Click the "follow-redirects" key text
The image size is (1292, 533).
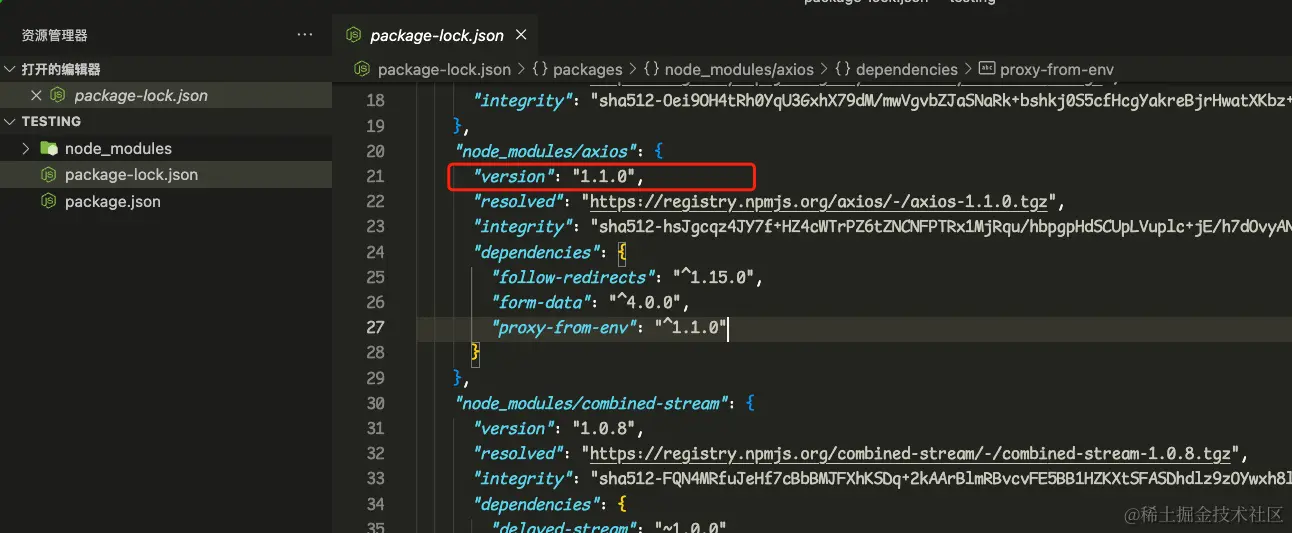[x=578, y=277]
